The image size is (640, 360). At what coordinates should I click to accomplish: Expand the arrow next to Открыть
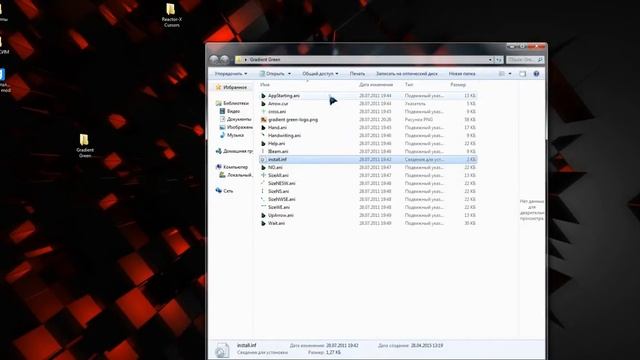coord(289,74)
